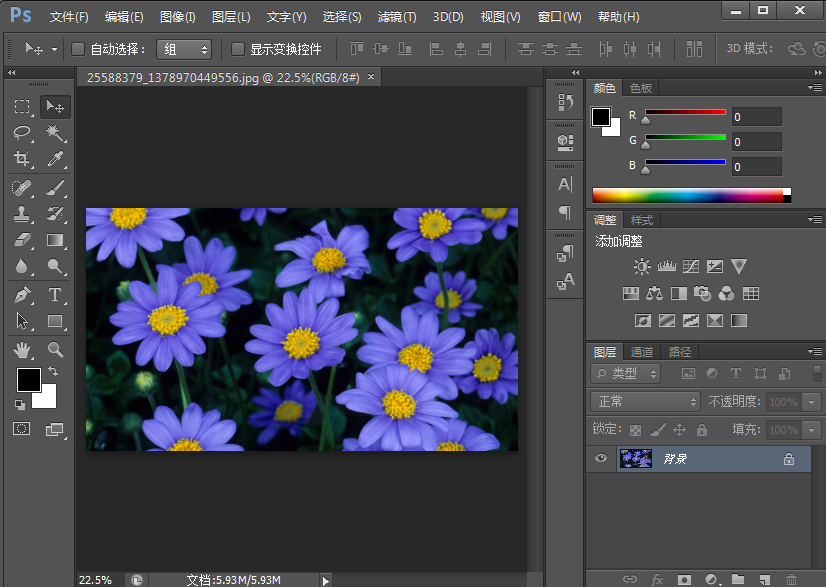The image size is (826, 587).
Task: Switch to the Channels tab
Action: [642, 351]
